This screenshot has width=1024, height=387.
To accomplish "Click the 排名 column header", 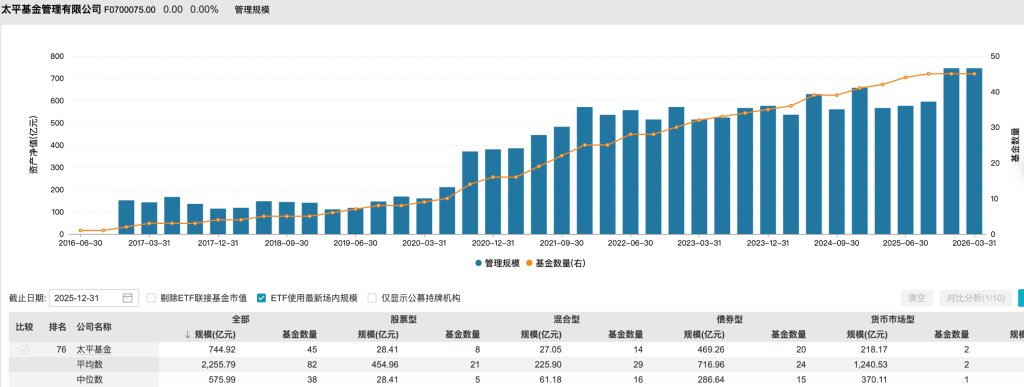I will pyautogui.click(x=57, y=327).
